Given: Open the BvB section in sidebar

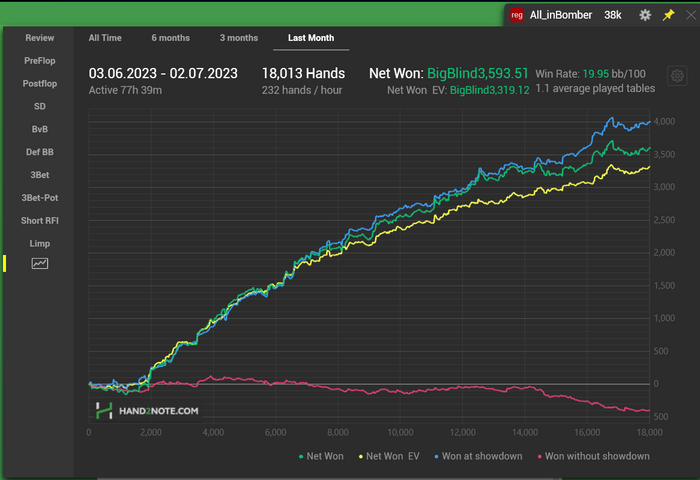Looking at the screenshot, I should 40,129.
